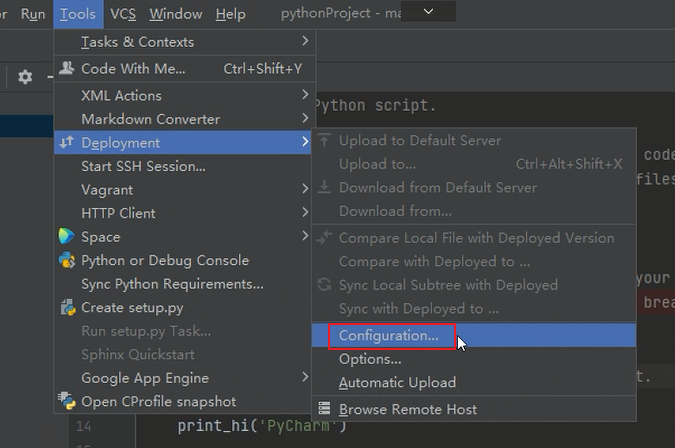Viewport: 675px width, 448px height.
Task: Expand the Google App Engine submenu arrow
Action: pyautogui.click(x=305, y=377)
